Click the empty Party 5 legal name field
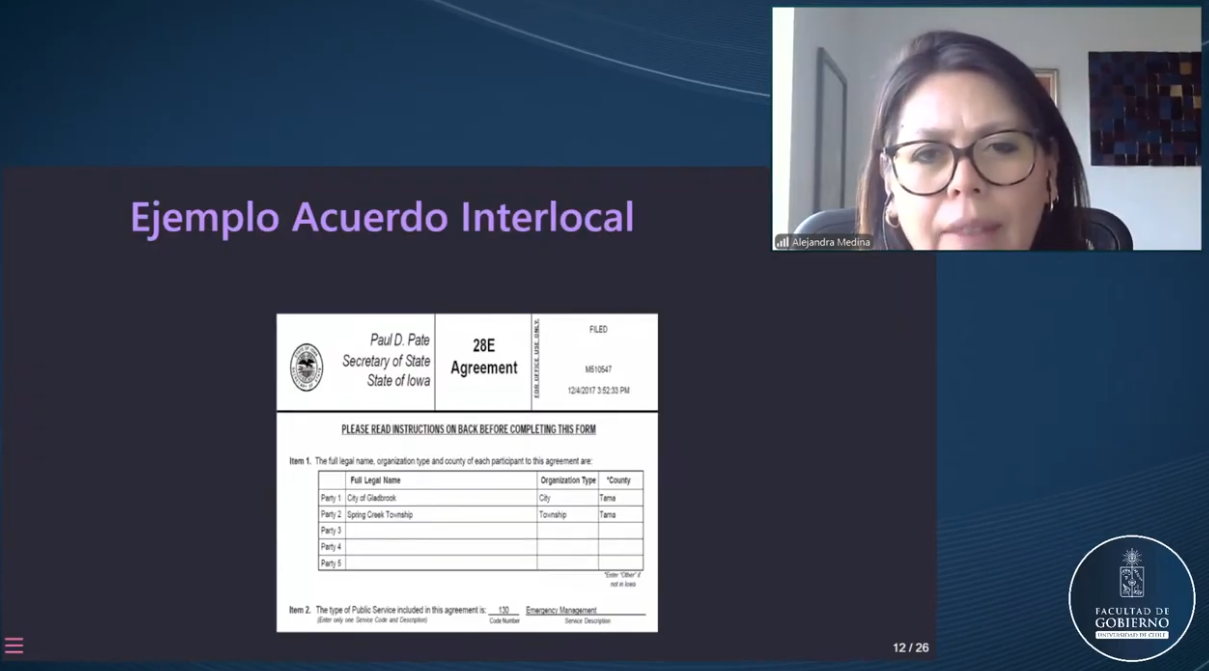 tap(440, 563)
